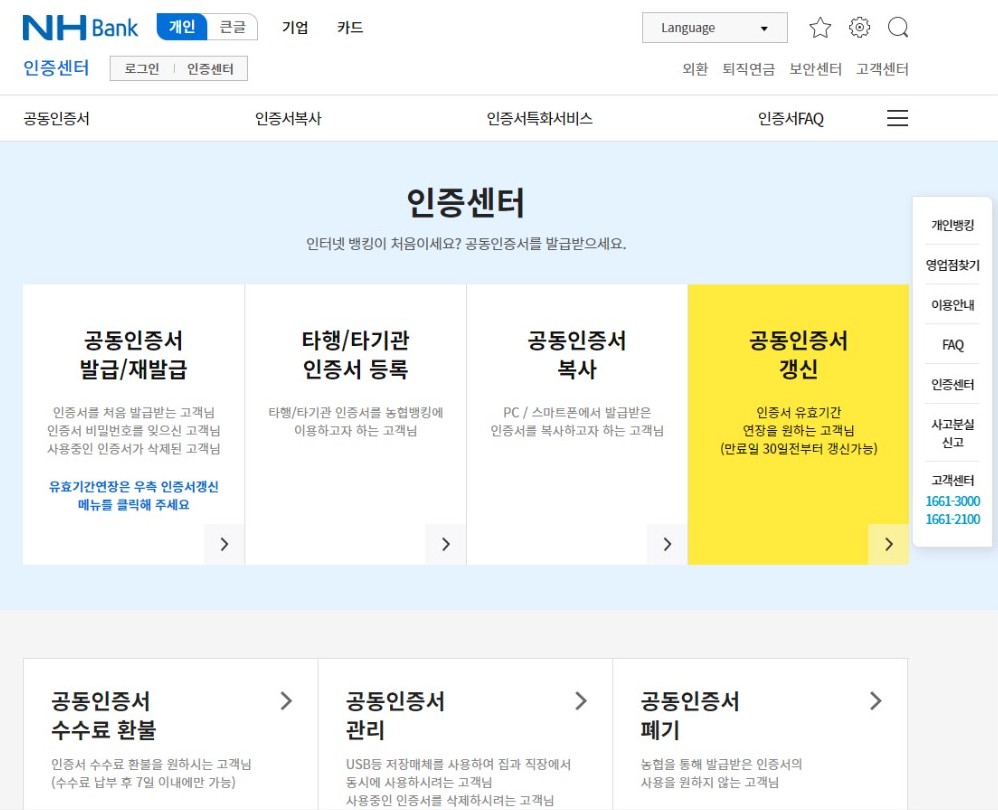Open the 카드 menu
This screenshot has height=810, width=998.
(x=350, y=27)
